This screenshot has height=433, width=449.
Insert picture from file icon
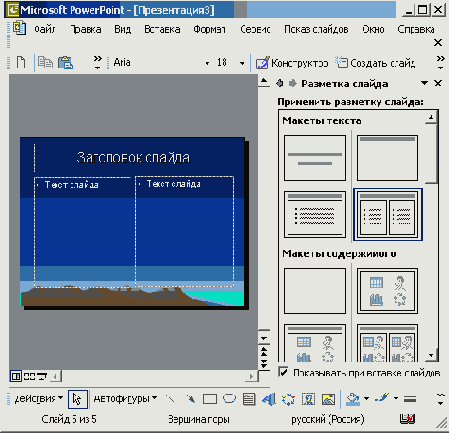[328, 399]
